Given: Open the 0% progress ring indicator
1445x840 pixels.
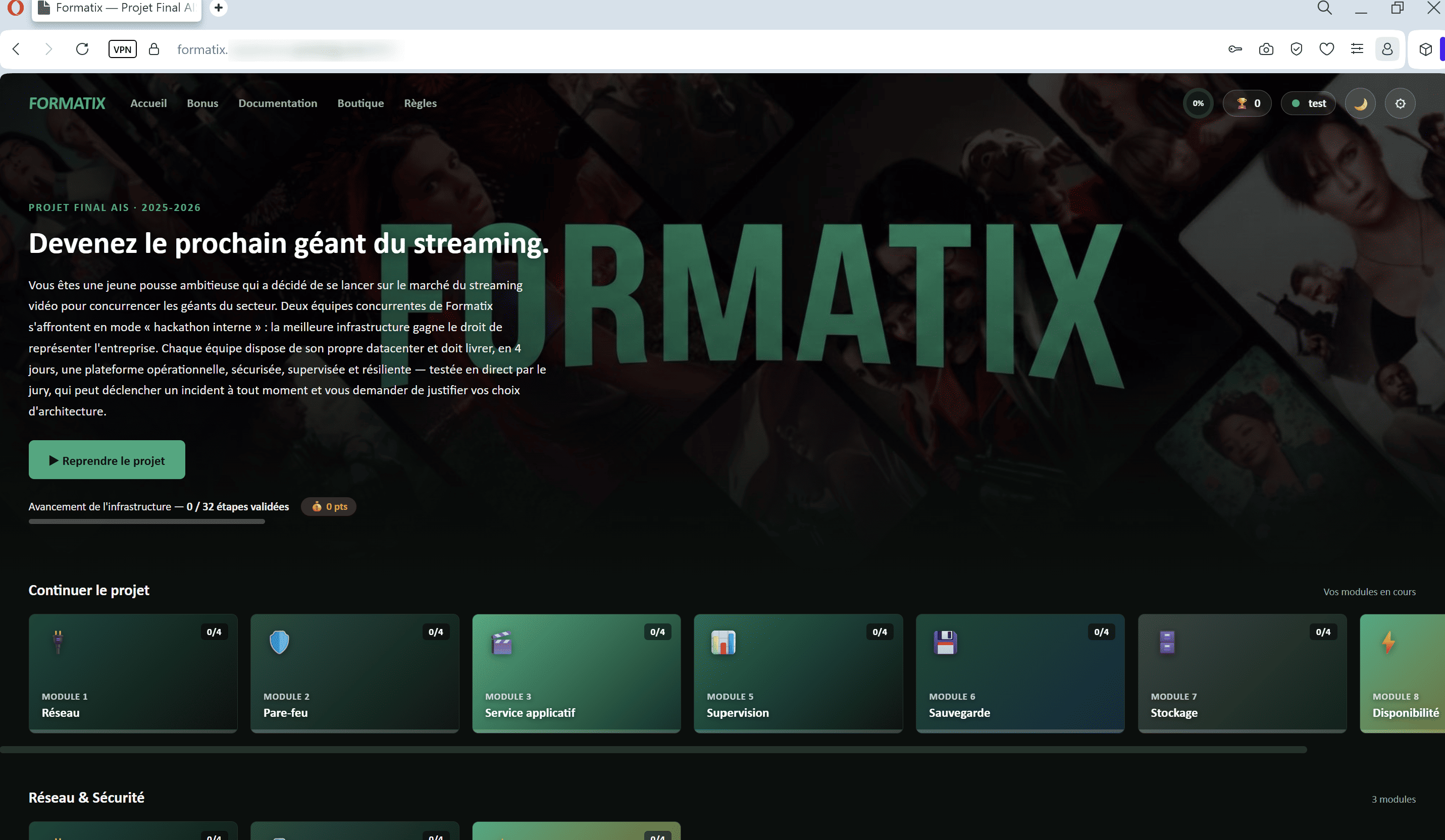Looking at the screenshot, I should pyautogui.click(x=1198, y=104).
